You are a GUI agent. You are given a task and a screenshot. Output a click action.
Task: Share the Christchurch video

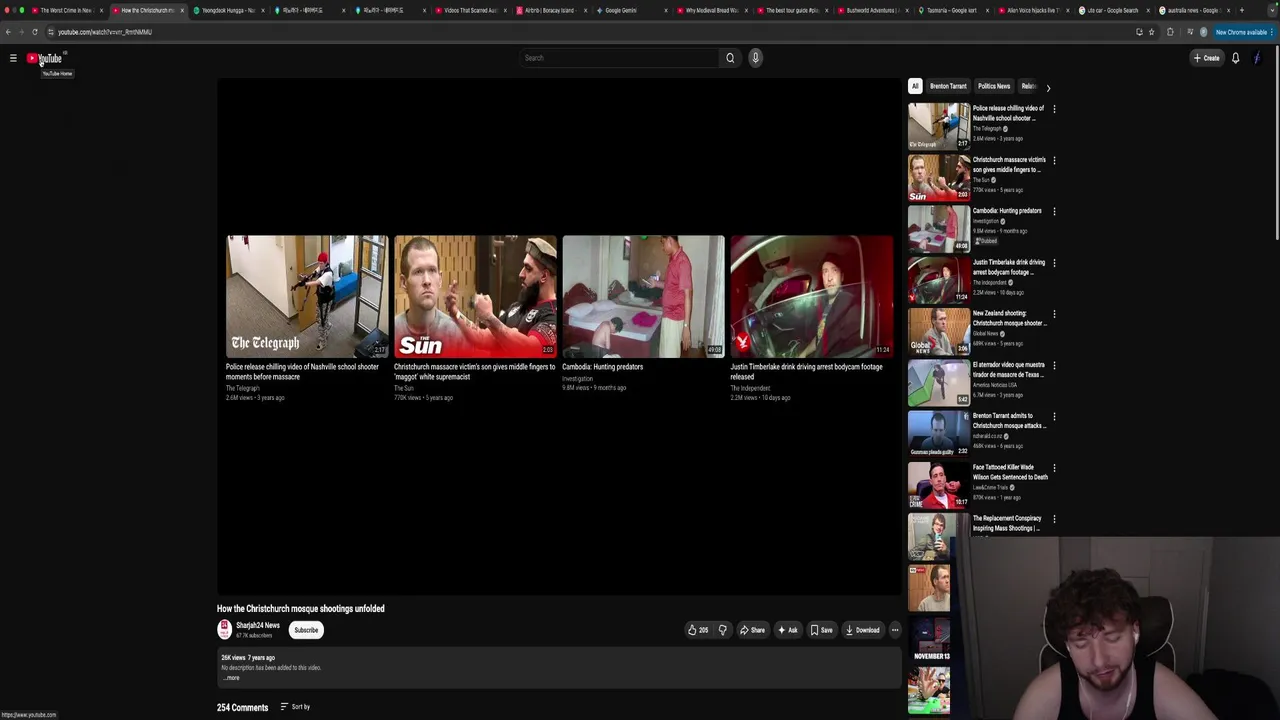point(752,630)
